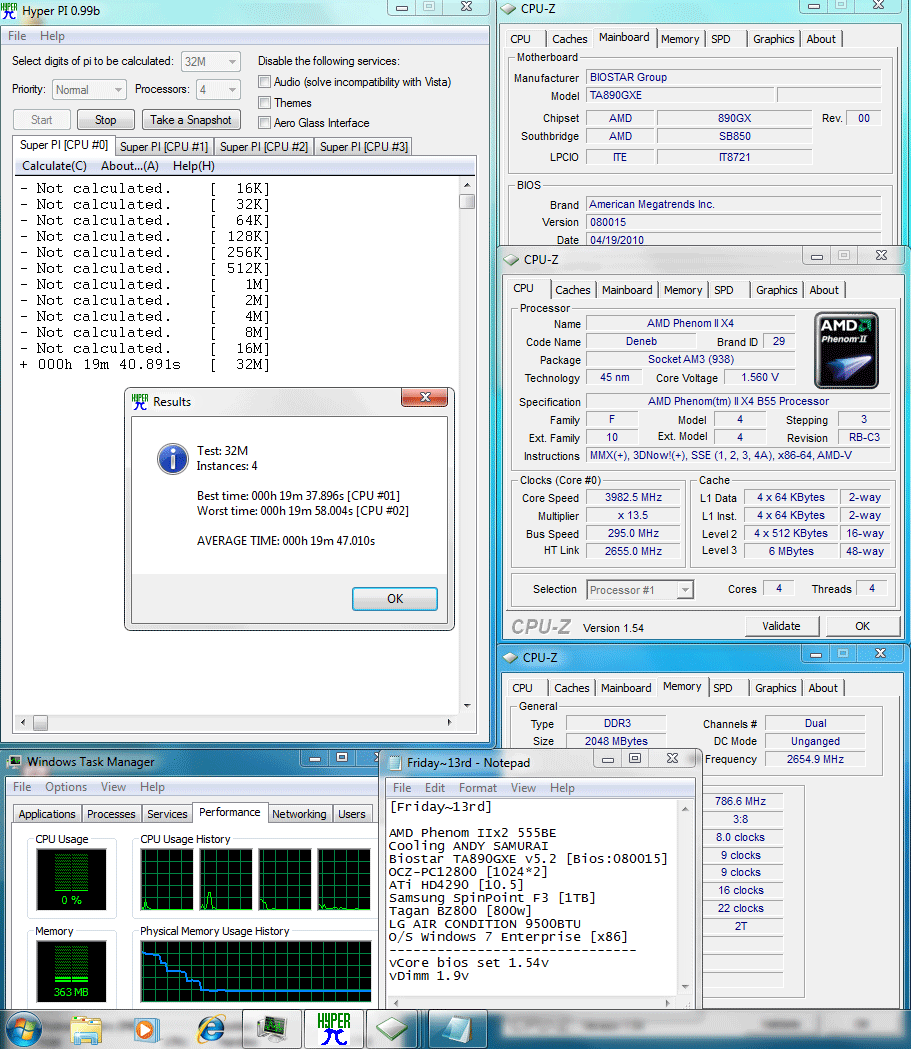The height and width of the screenshot is (1049, 911).
Task: Click the Memory 363 MB meter
Action: click(72, 971)
